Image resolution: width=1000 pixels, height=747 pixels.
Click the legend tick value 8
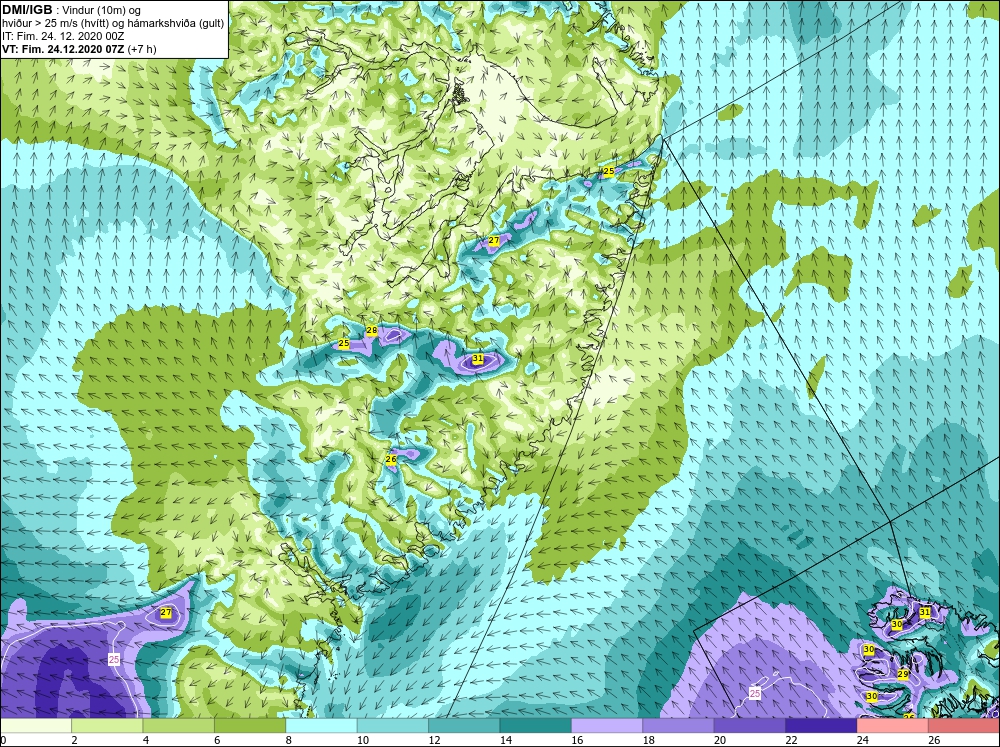click(288, 741)
